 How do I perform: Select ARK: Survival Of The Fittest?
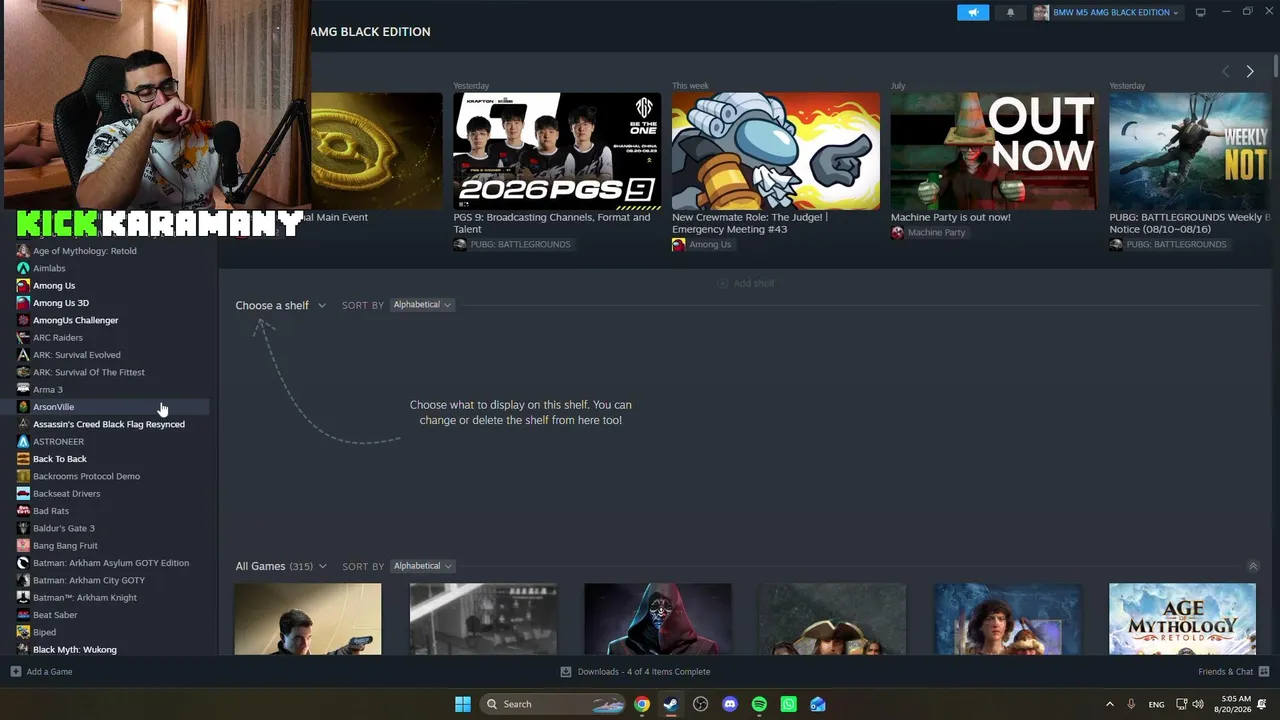[89, 372]
